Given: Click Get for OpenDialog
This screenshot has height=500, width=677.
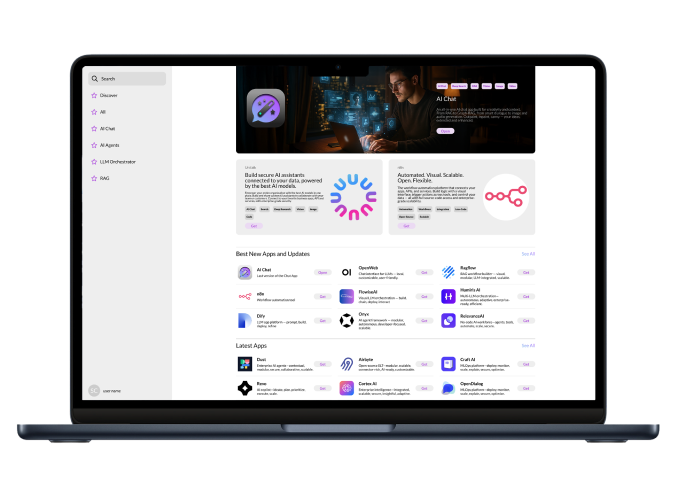Looking at the screenshot, I should [526, 389].
